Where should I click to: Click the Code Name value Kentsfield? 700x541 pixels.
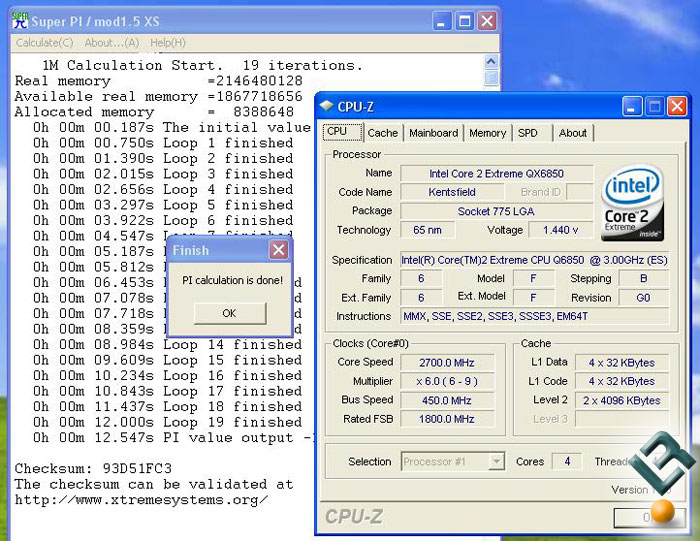click(452, 192)
